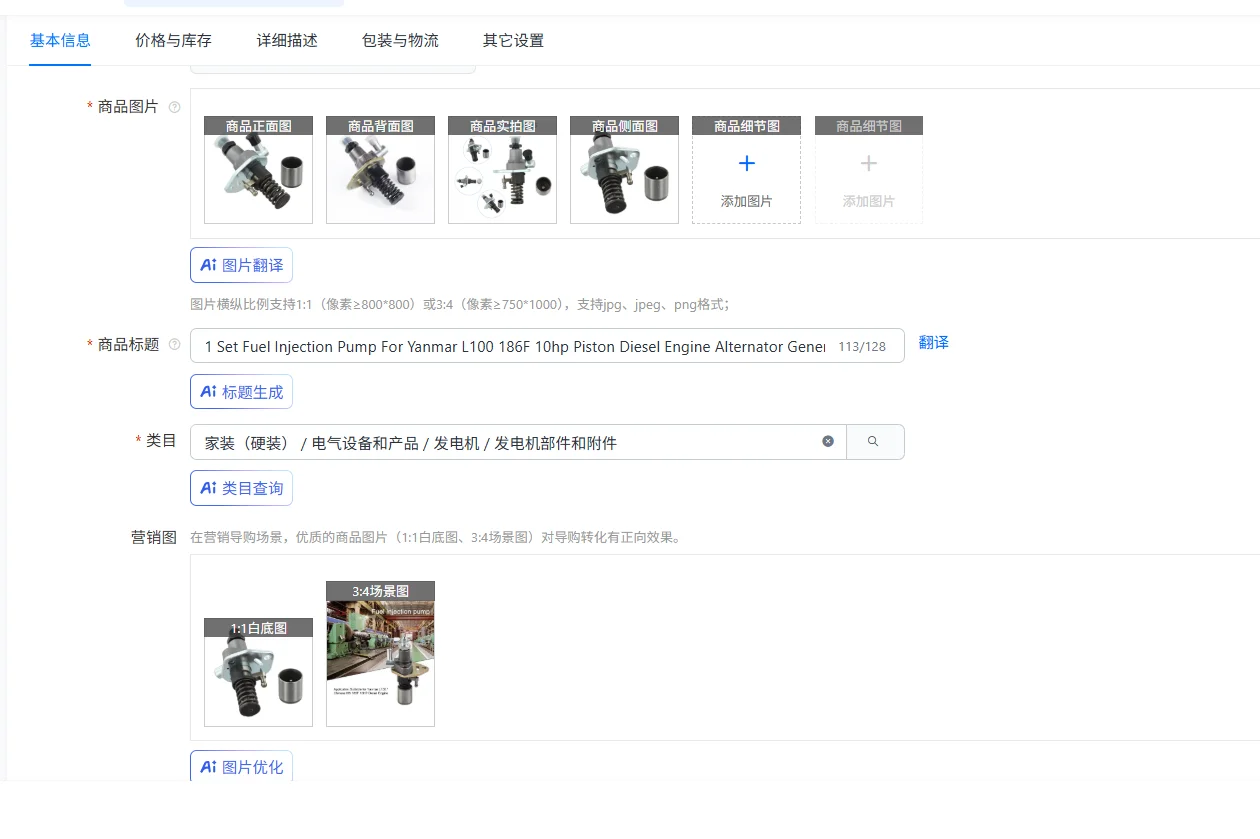The image size is (1260, 839).
Task: Switch to the 价格与库存 tab
Action: (x=174, y=41)
